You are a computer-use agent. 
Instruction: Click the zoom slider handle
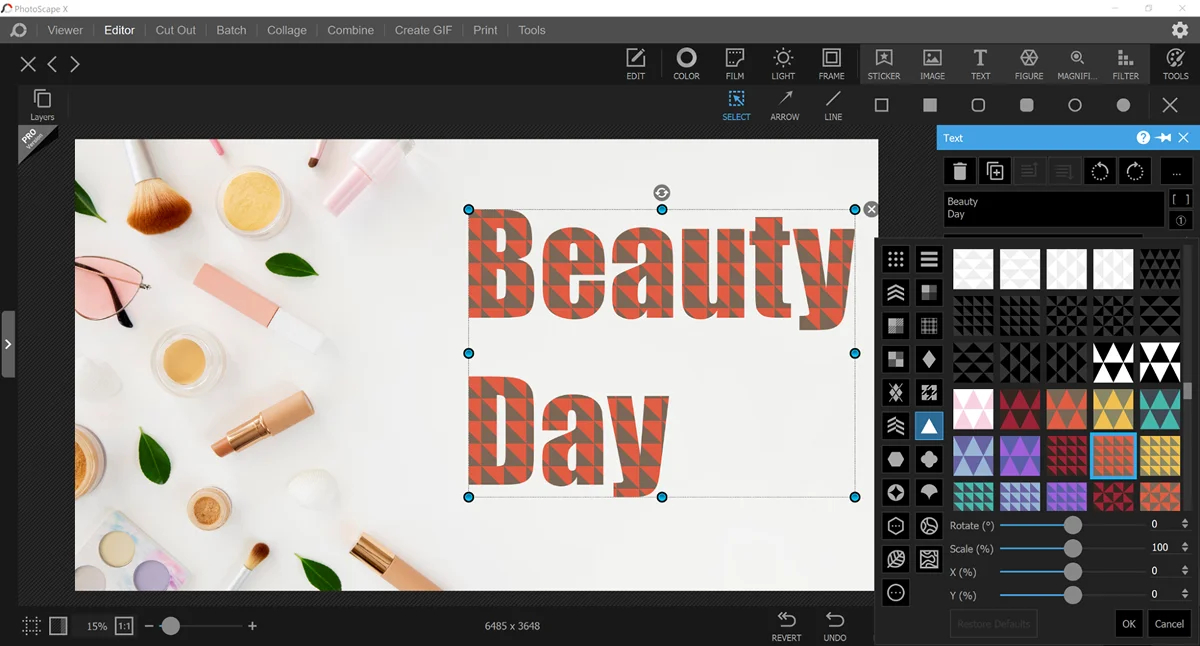(x=171, y=626)
